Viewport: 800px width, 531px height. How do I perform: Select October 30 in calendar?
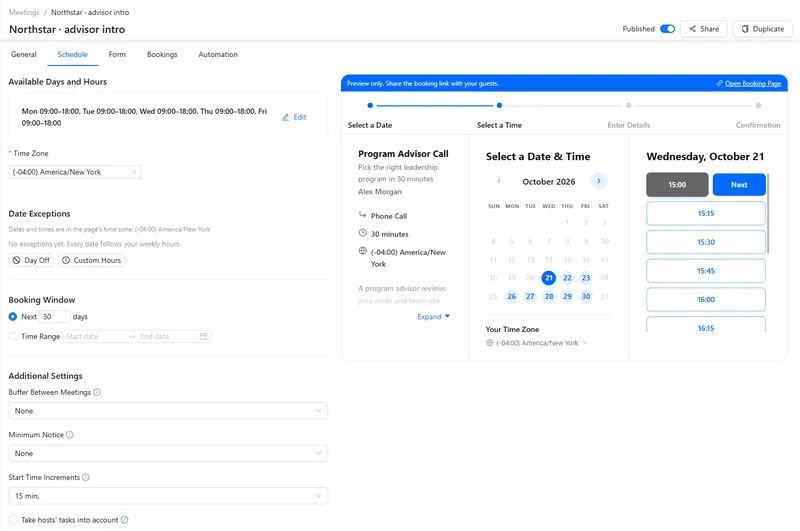[586, 296]
